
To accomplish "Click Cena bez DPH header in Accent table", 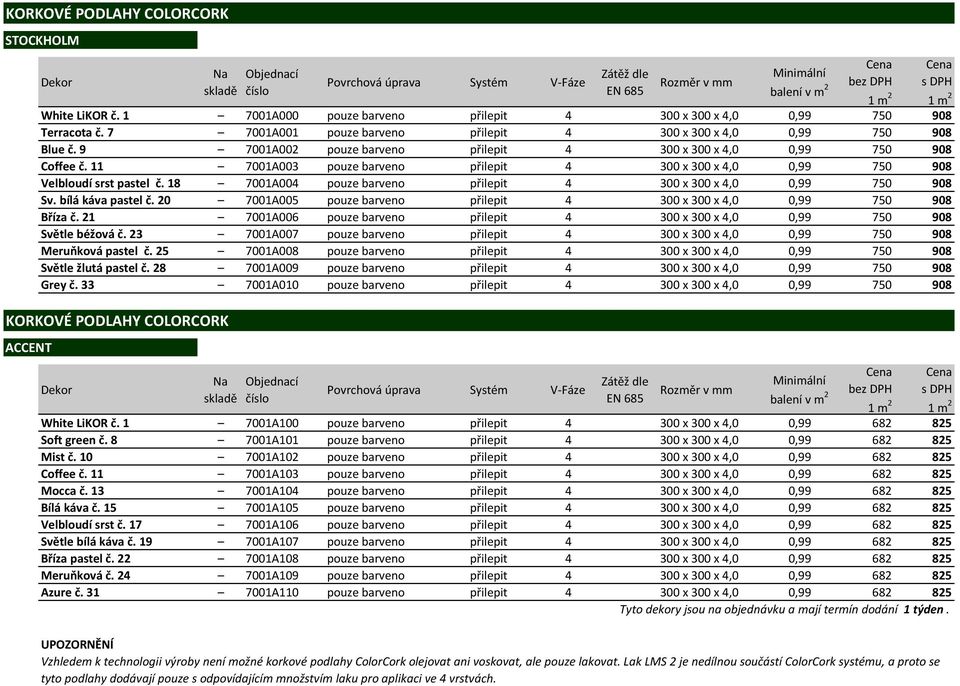I will pos(870,390).
